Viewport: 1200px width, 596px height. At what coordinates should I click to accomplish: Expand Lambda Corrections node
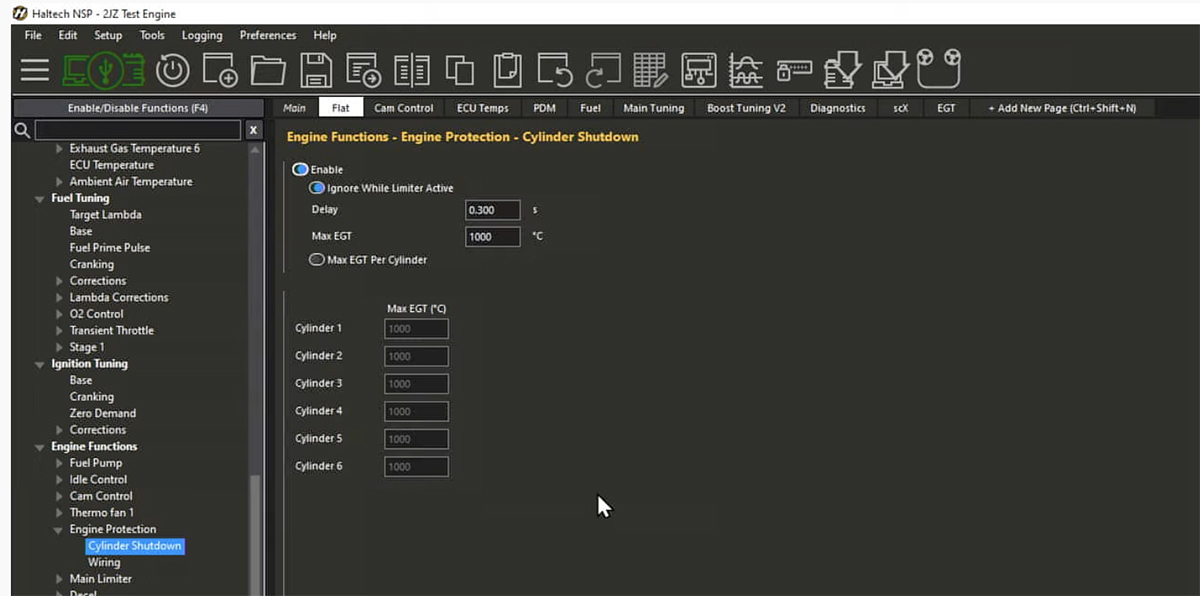60,298
